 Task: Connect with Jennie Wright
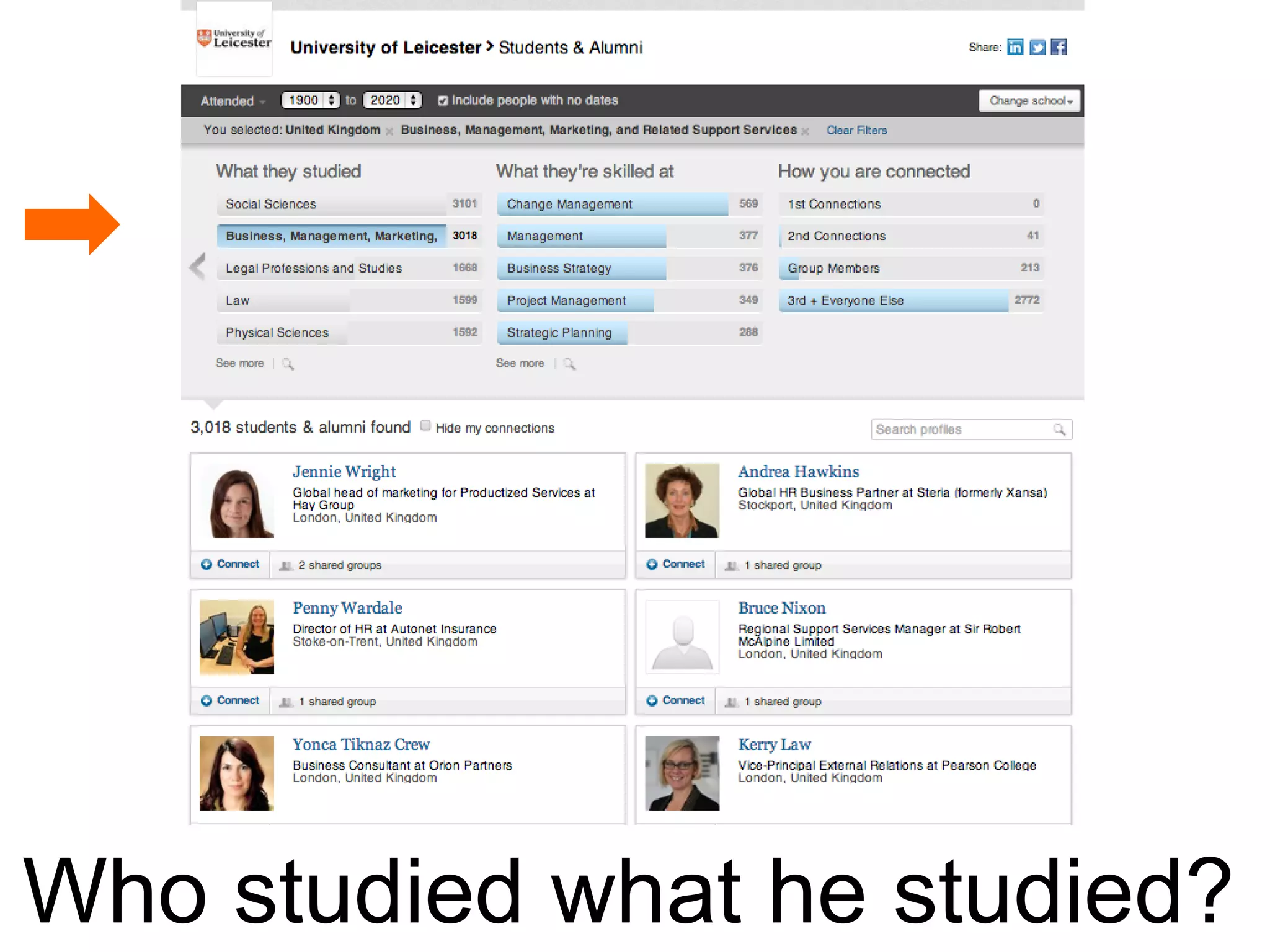point(230,564)
